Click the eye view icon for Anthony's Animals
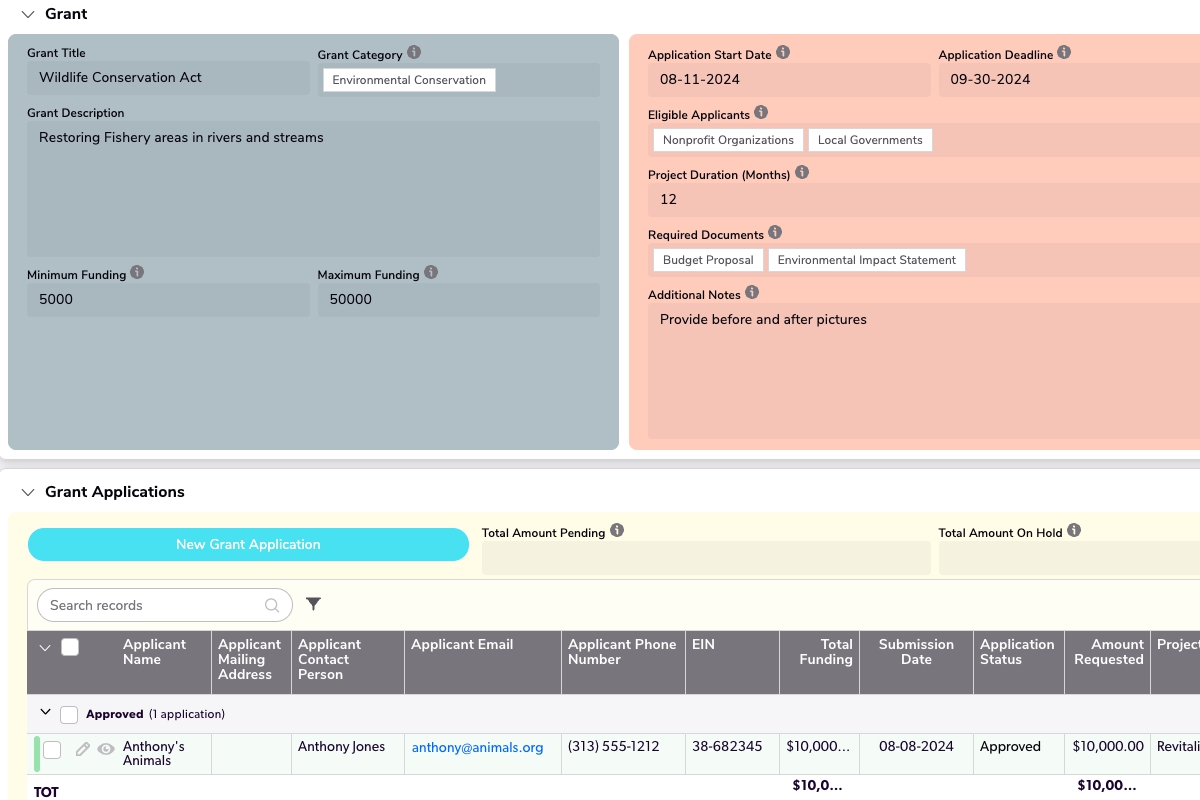This screenshot has width=1200, height=800. click(x=106, y=749)
